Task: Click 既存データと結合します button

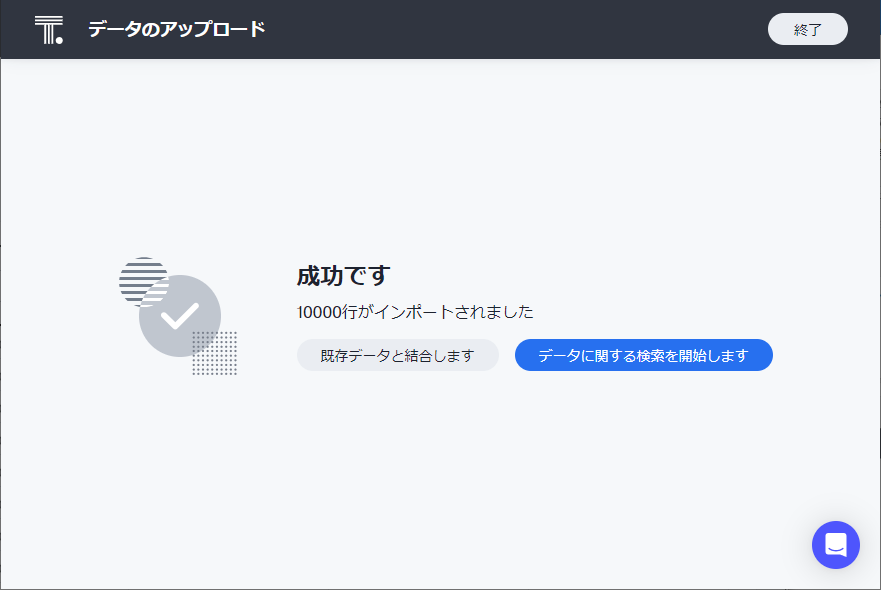Action: tap(397, 355)
